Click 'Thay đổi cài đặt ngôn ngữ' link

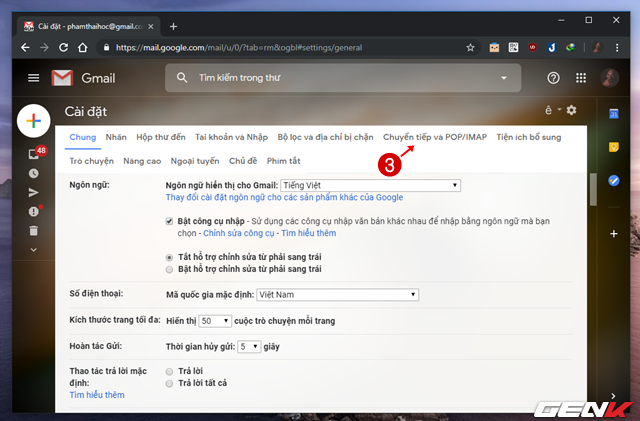coord(284,197)
